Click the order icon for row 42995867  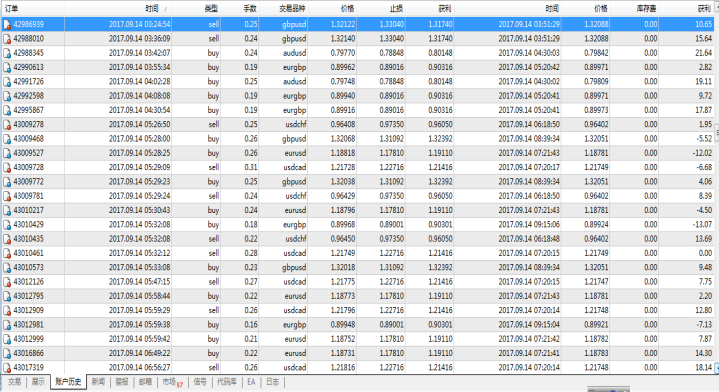[x=7, y=110]
